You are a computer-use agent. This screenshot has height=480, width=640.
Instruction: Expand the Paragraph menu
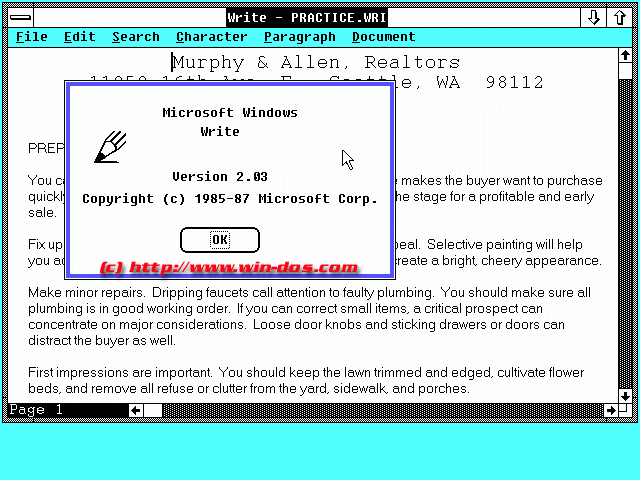click(299, 37)
